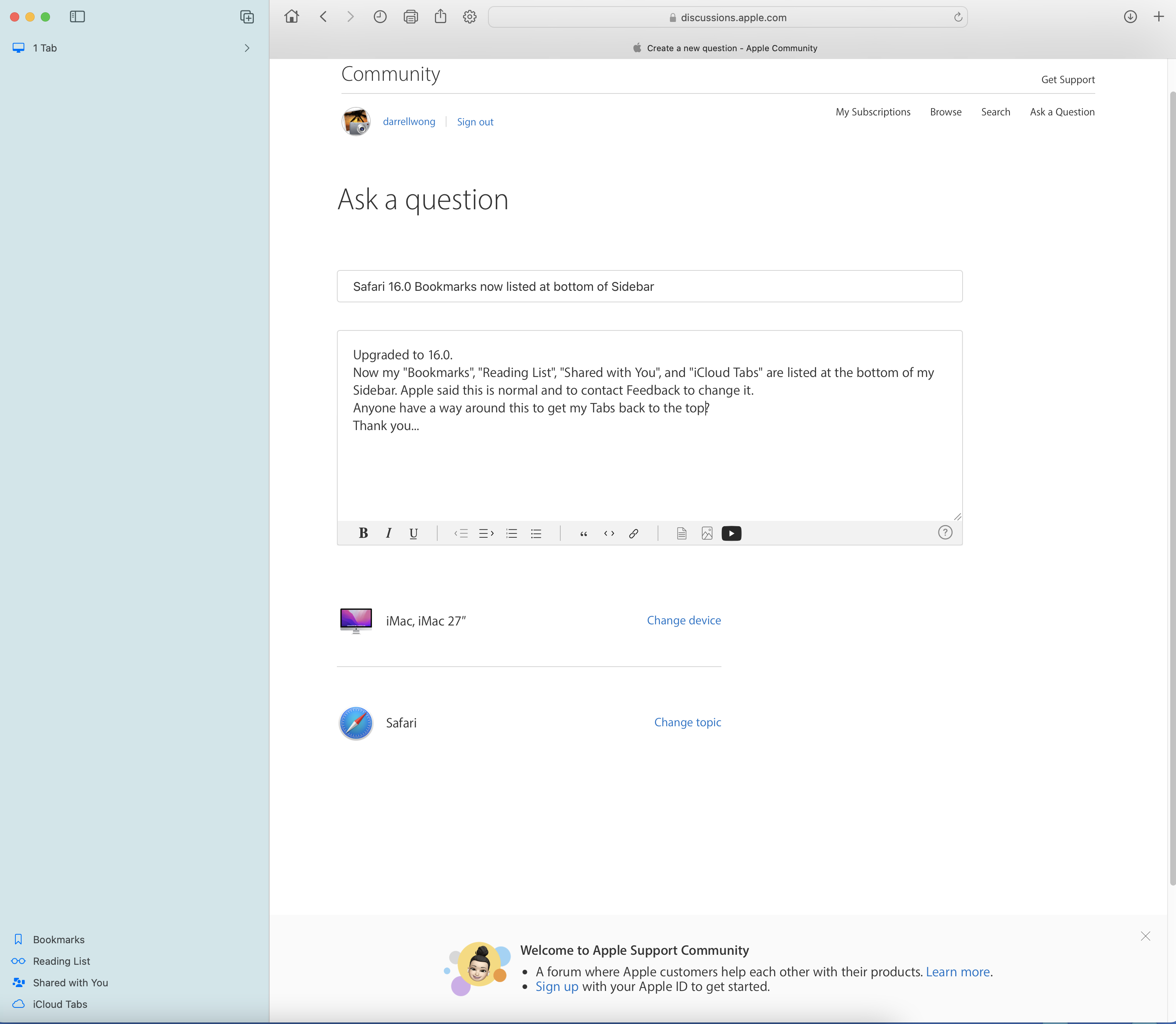Screen dimensions: 1176x1024
Task: Select Browse from the navigation menu
Action: point(945,111)
